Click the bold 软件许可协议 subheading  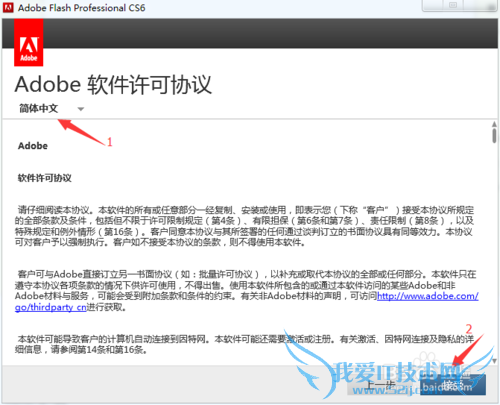(45, 178)
